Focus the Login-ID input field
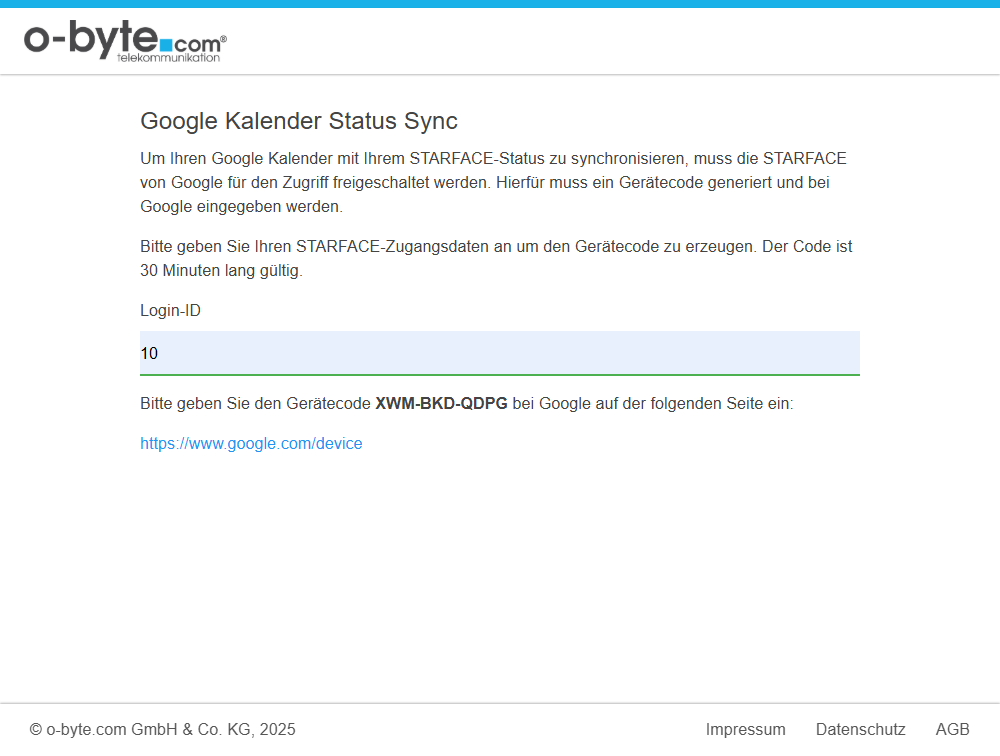 point(500,353)
